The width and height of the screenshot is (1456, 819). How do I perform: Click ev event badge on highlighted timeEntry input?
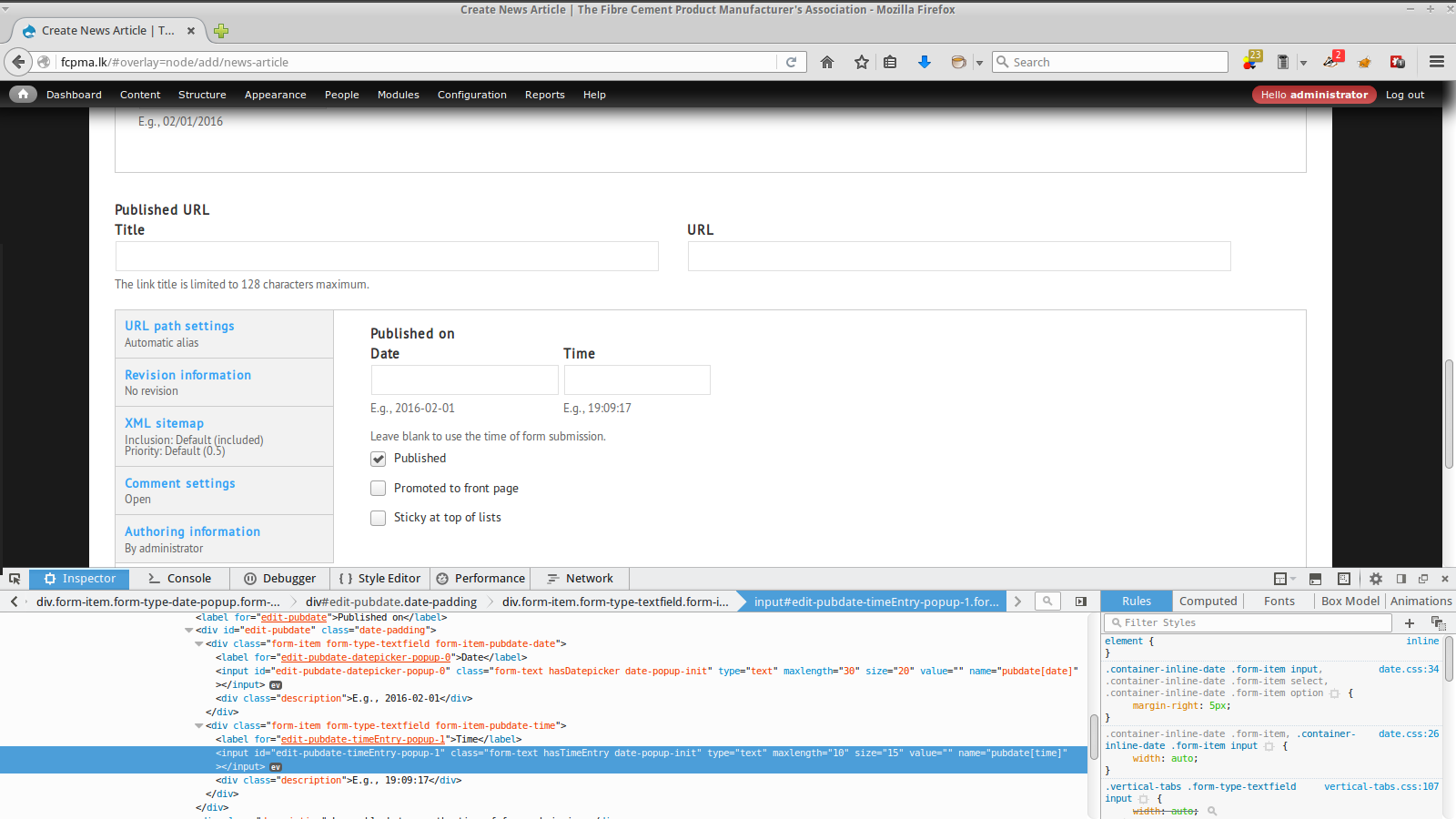276,767
